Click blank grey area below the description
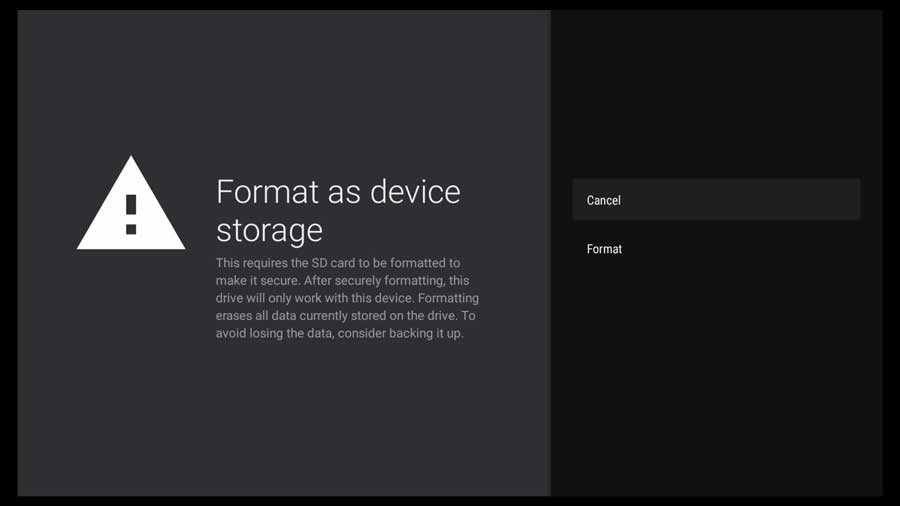900x506 pixels. [284, 419]
